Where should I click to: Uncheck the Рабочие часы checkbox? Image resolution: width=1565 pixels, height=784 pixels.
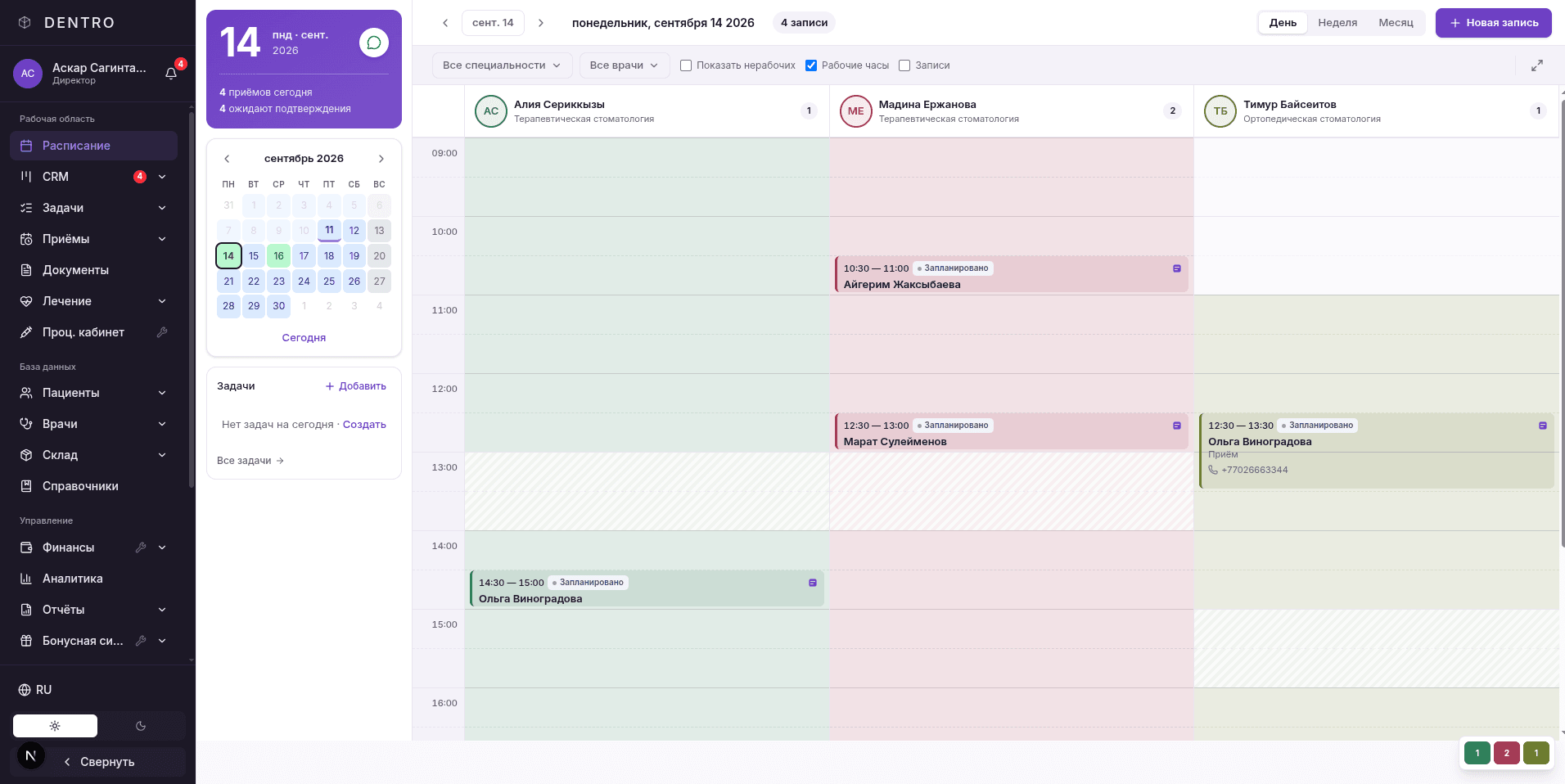click(811, 65)
